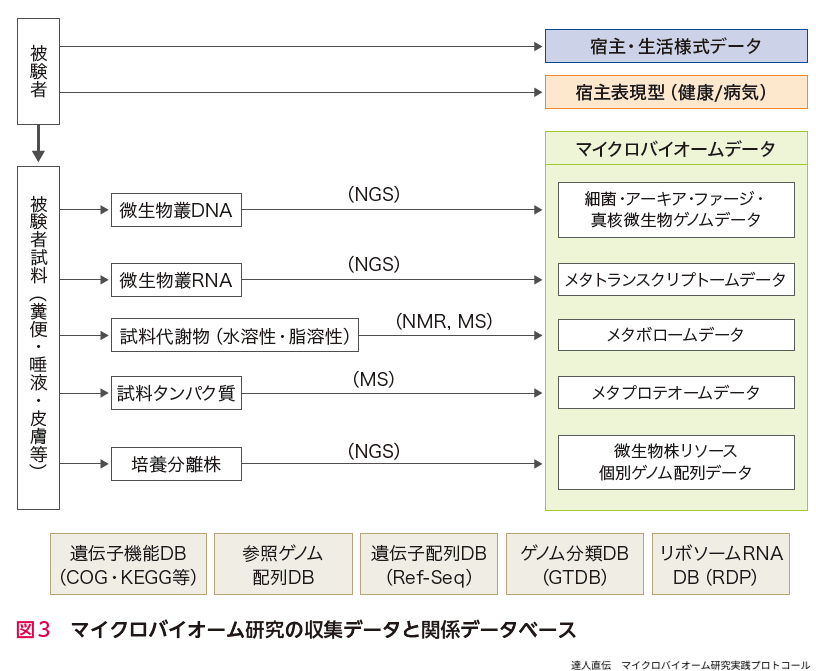816x671 pixels.
Task: Click the 微生物叢DNA box
Action: (176, 210)
